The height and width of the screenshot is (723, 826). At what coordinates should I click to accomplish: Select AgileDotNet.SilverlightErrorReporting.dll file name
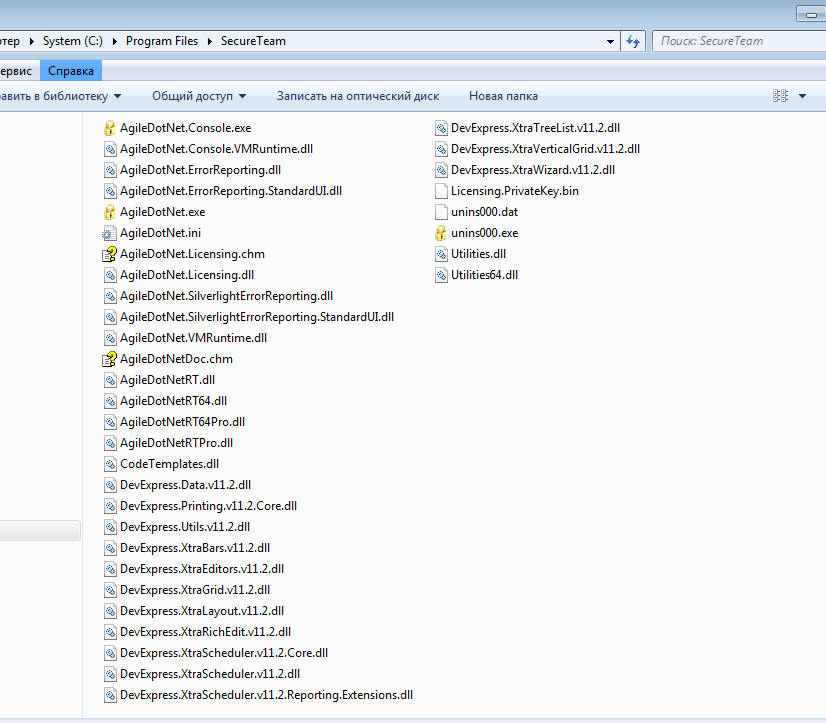click(227, 296)
